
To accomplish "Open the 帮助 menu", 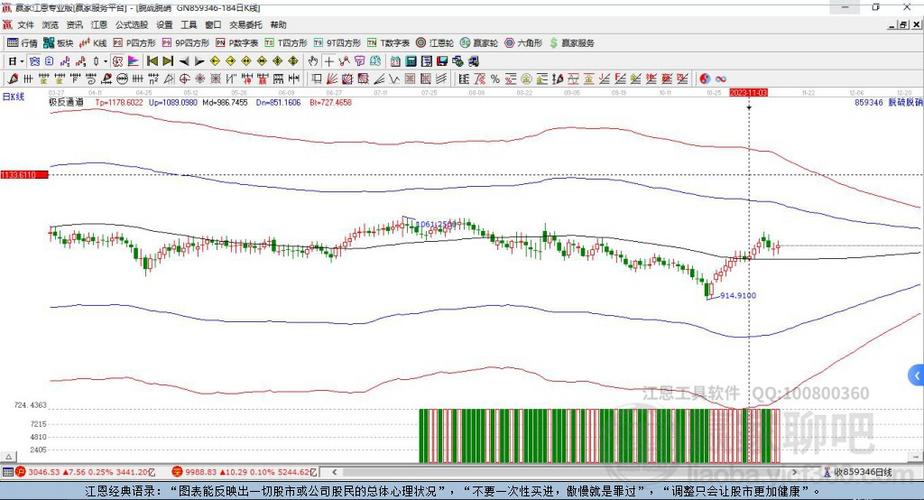I will click(x=278, y=25).
